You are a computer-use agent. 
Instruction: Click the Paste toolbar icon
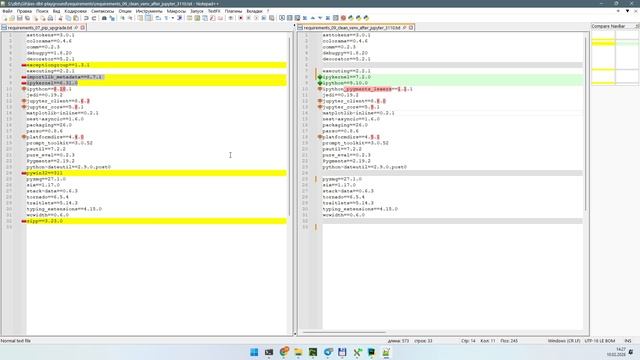(x=76, y=18)
